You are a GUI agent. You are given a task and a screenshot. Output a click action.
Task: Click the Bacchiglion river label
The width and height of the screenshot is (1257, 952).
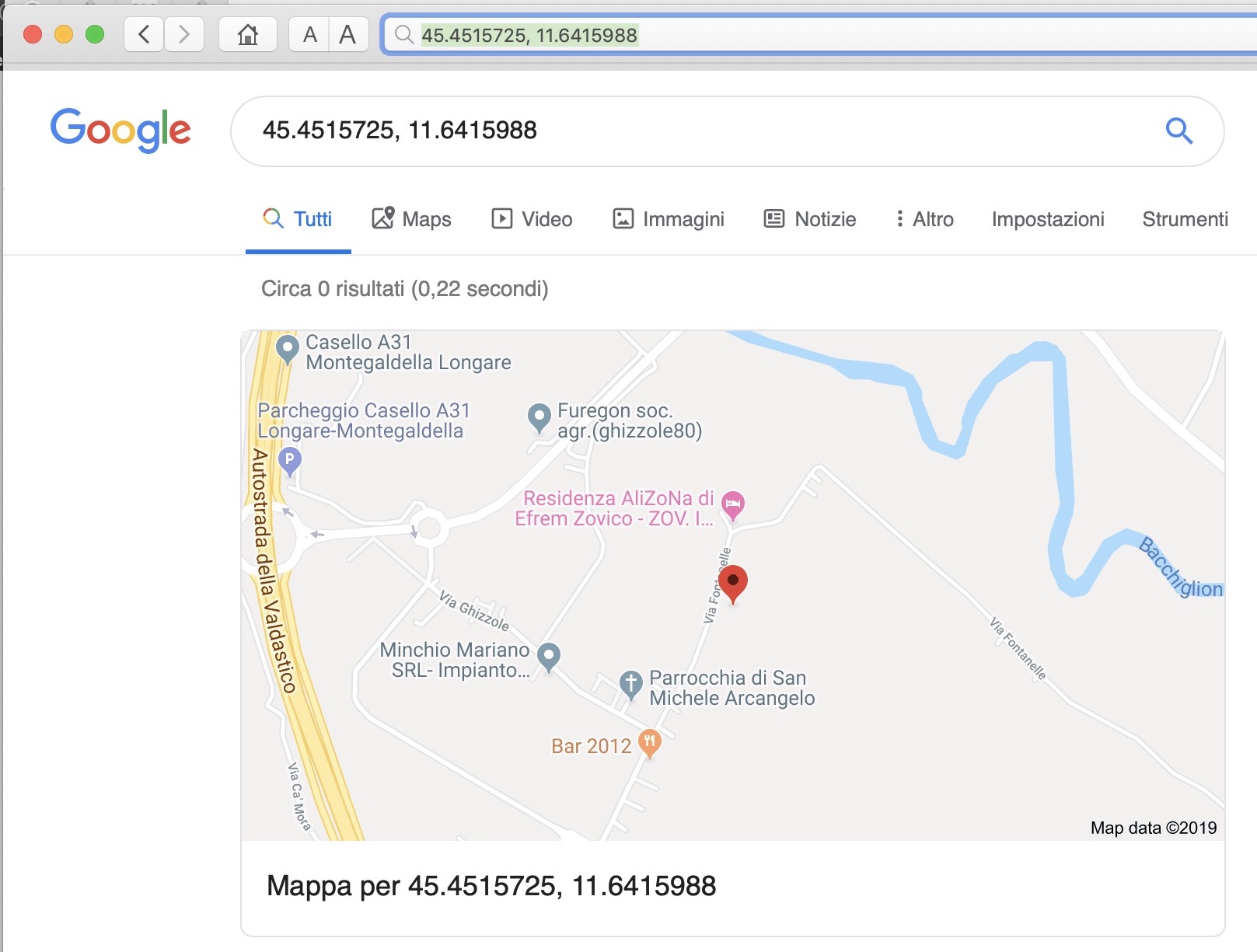point(1181,567)
